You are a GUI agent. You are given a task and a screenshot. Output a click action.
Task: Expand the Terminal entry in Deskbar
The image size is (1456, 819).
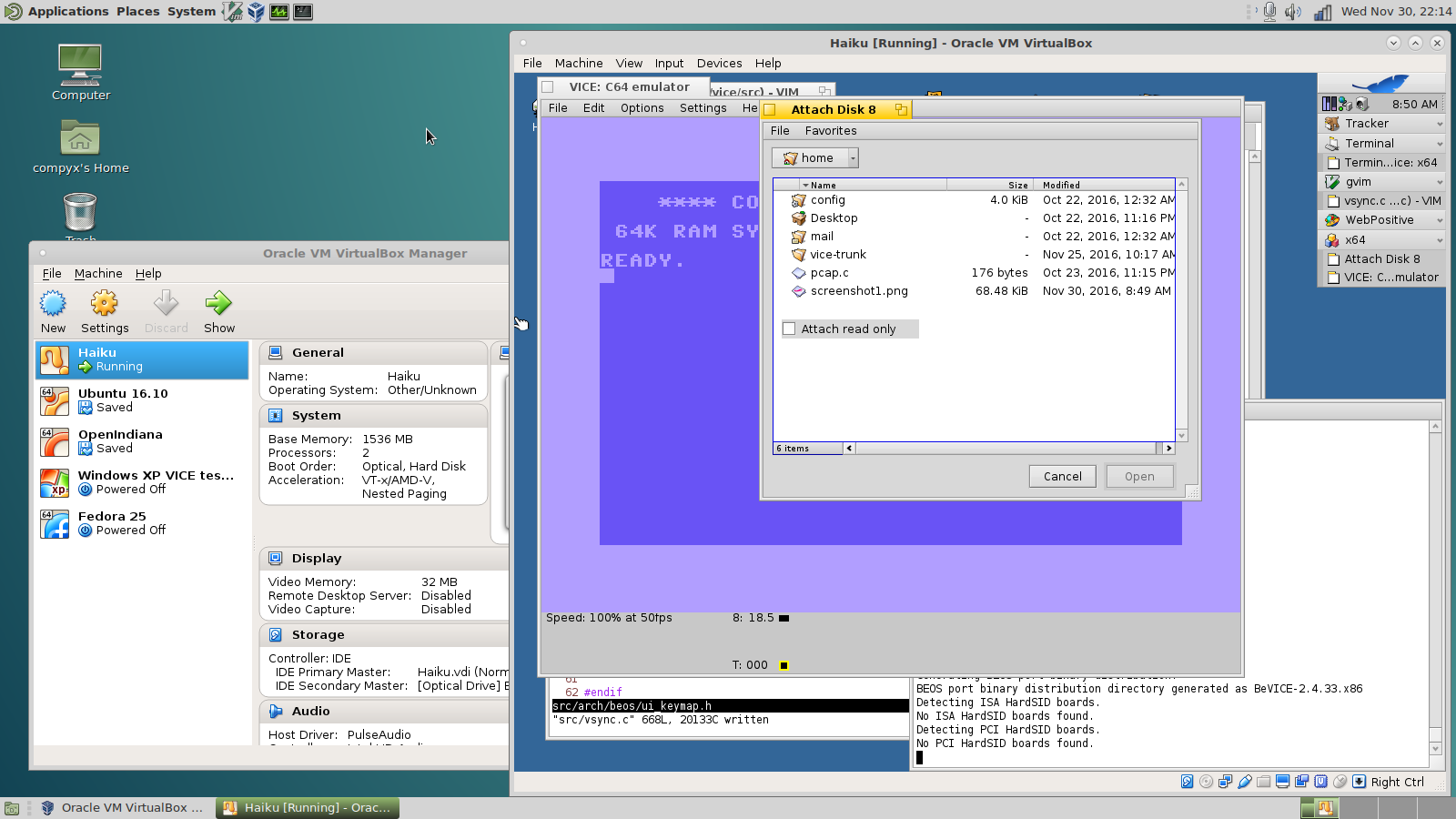point(1440,144)
